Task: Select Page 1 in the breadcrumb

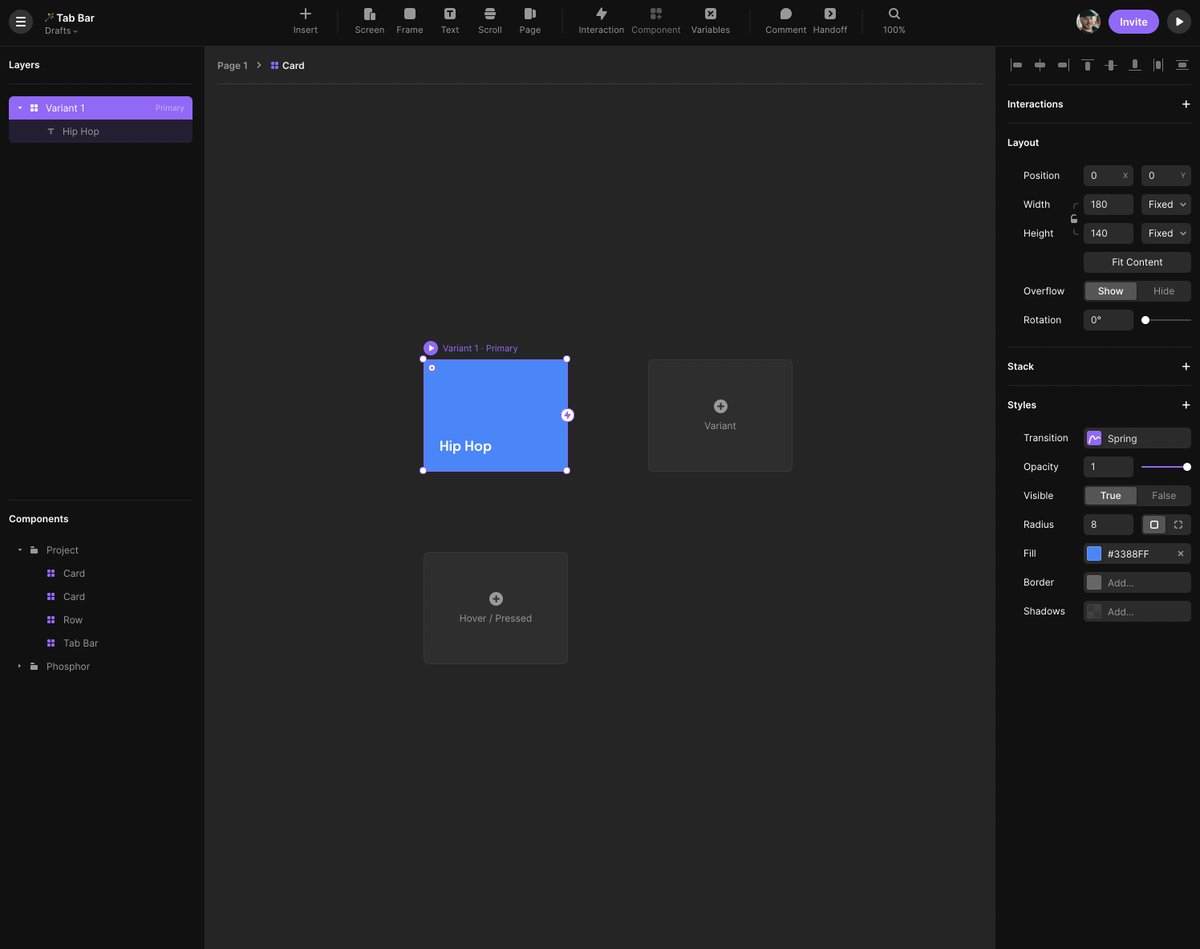Action: (231, 65)
